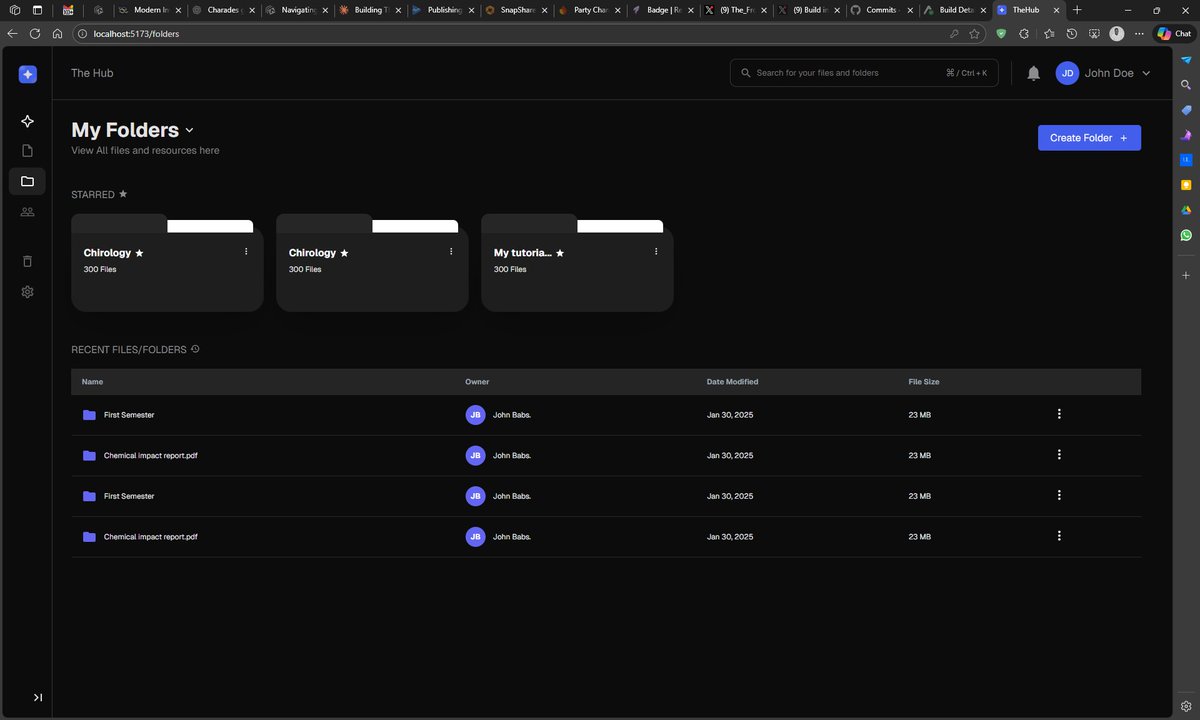This screenshot has height=720, width=1200.
Task: Open Google Drive in browser sidebar
Action: pyautogui.click(x=1186, y=210)
